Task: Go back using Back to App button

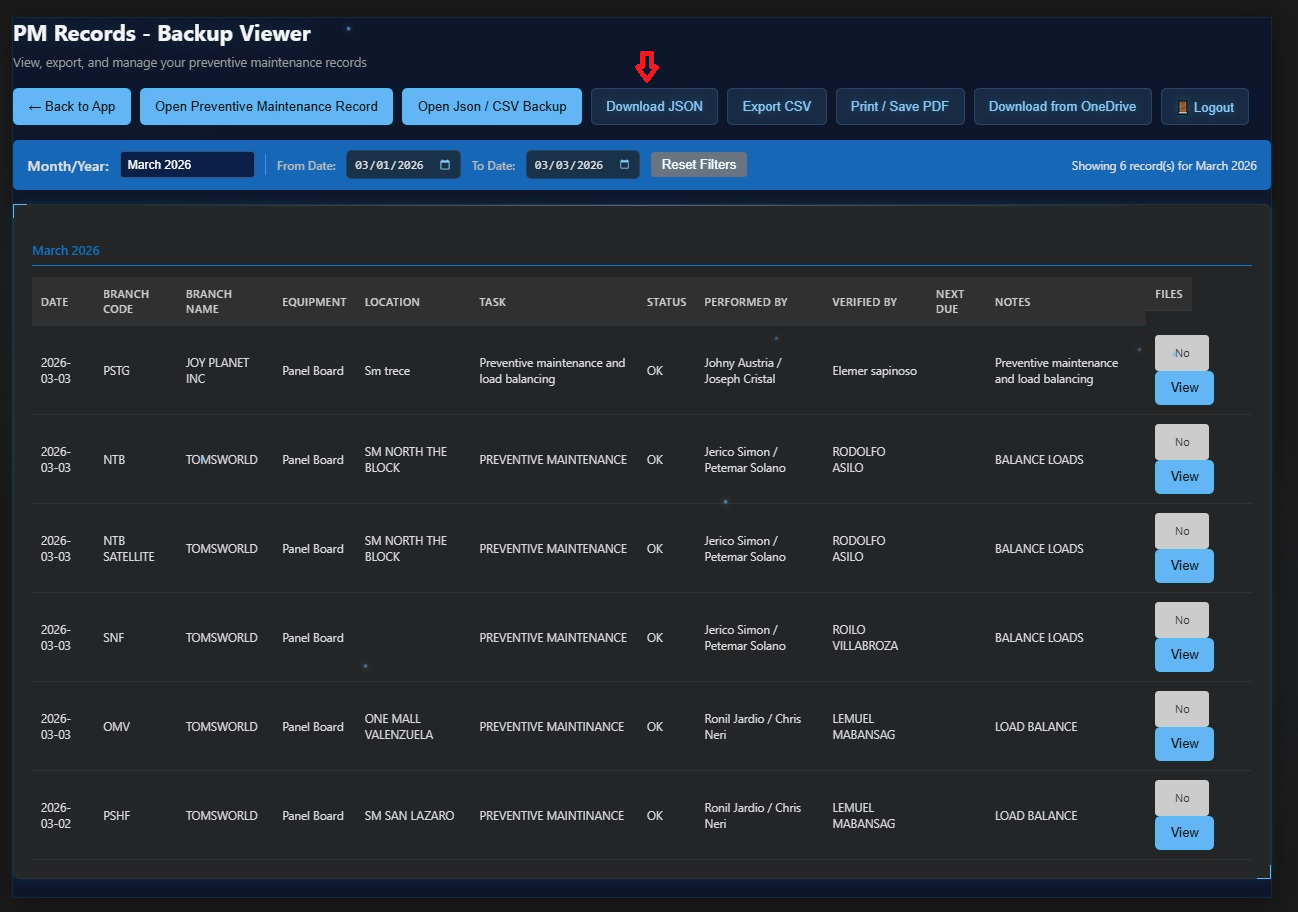Action: click(x=72, y=107)
